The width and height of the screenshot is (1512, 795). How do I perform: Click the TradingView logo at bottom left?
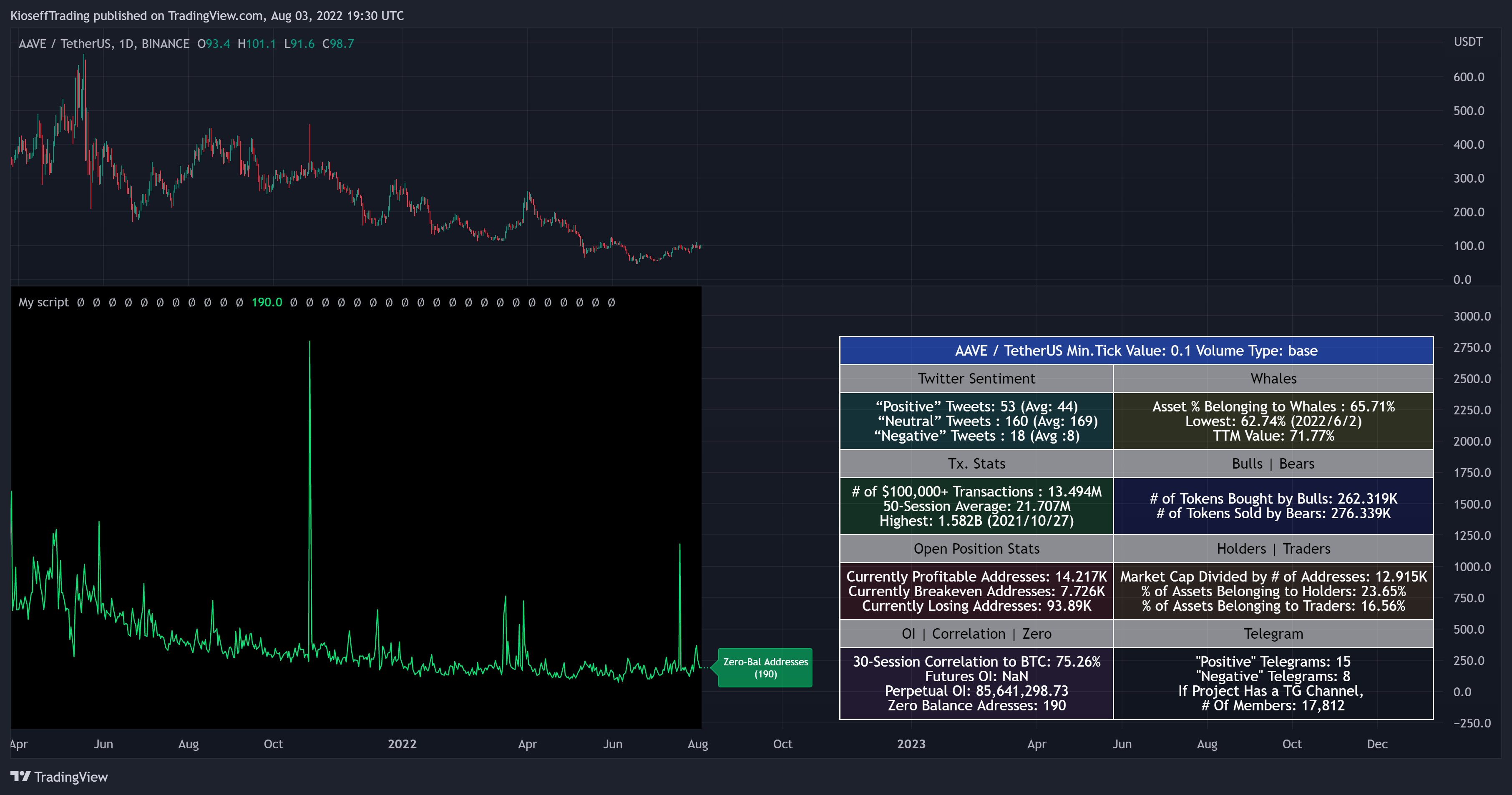click(x=59, y=777)
